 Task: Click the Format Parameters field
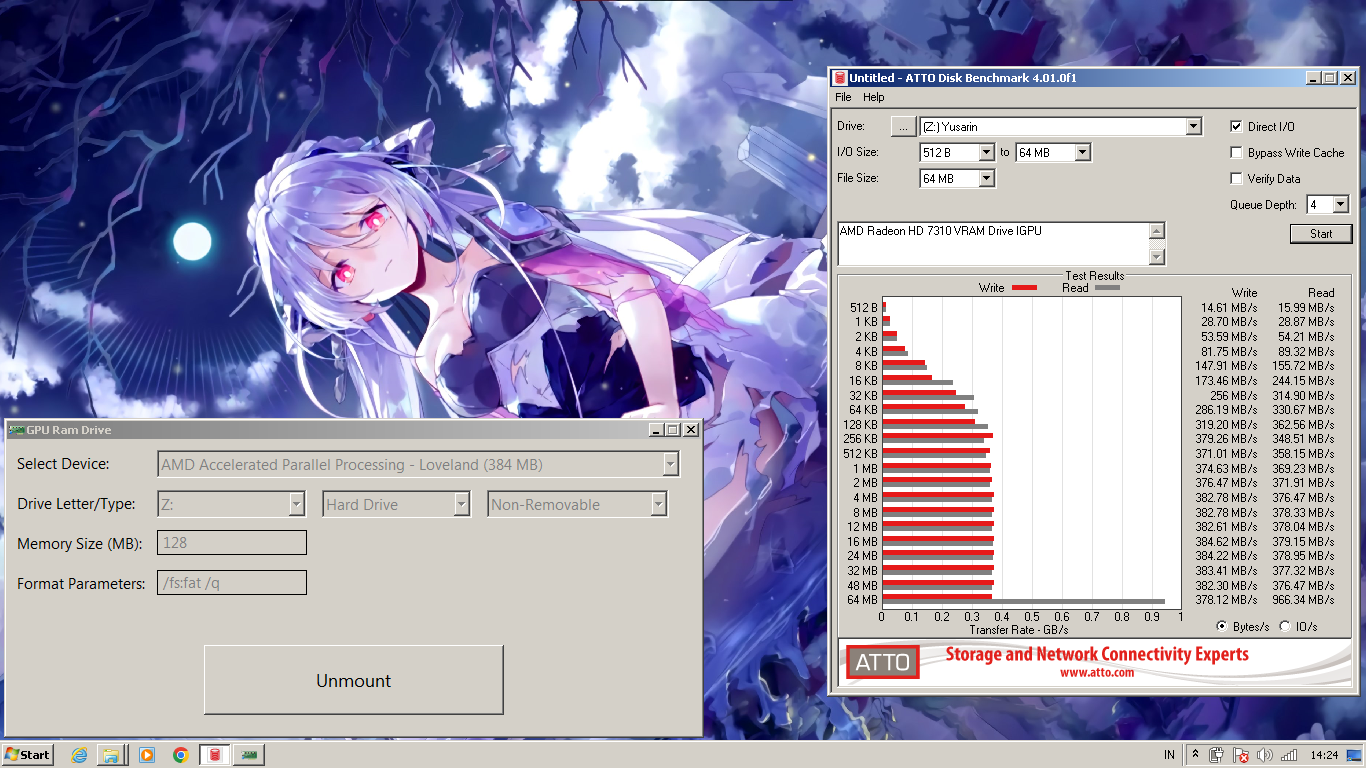click(232, 583)
